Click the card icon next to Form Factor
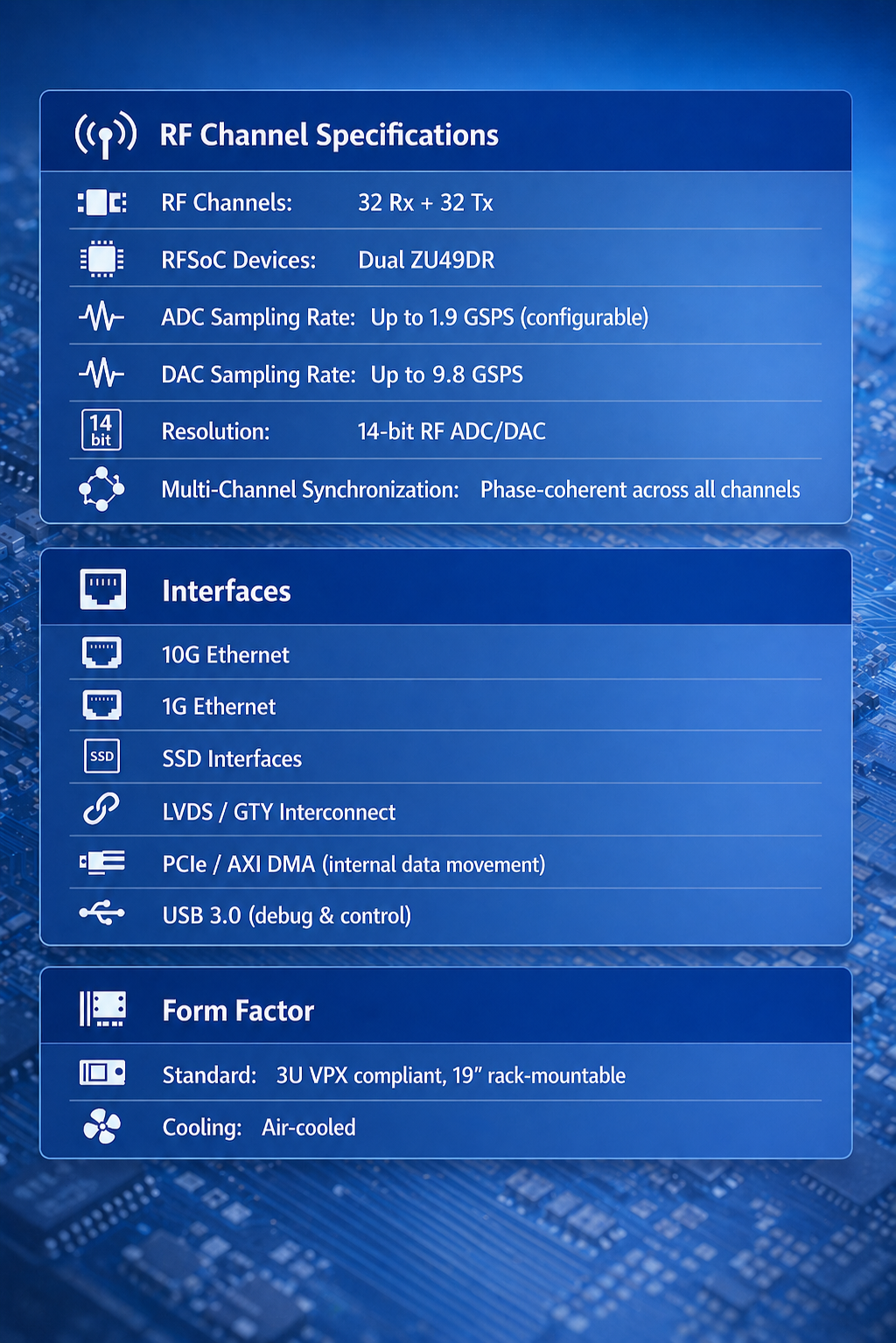Image resolution: width=896 pixels, height=1343 pixels. click(102, 1010)
